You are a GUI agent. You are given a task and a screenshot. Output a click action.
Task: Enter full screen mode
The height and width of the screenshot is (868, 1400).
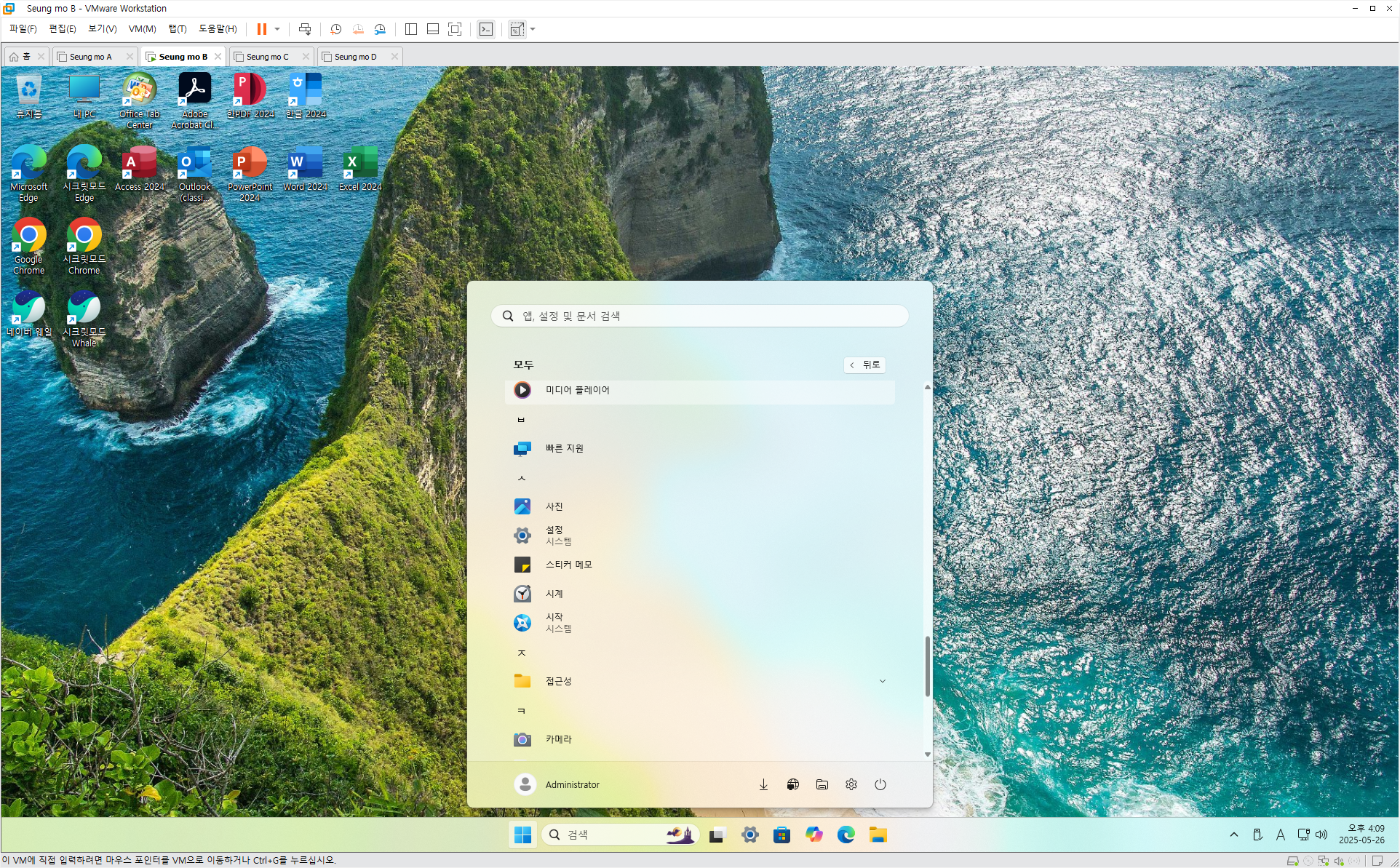coord(455,29)
